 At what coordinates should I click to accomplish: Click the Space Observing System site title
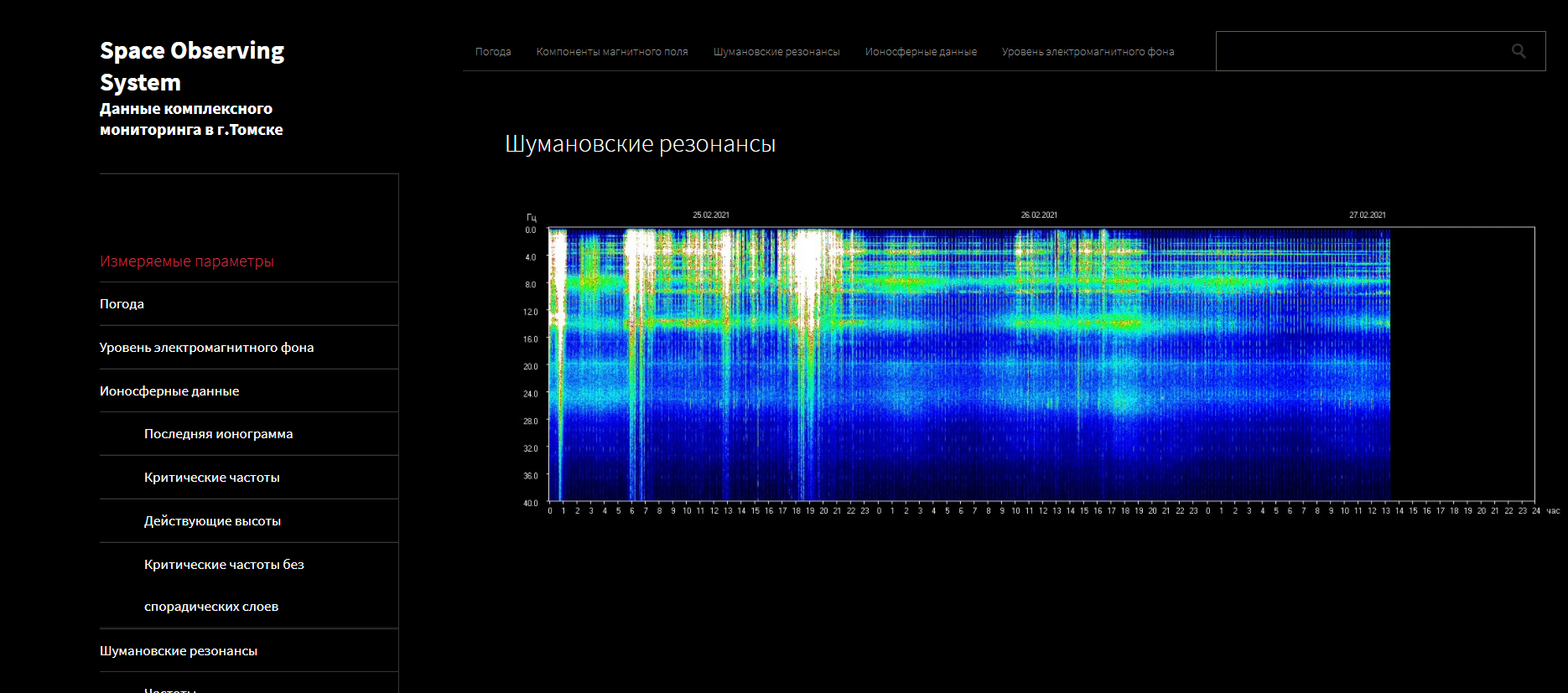192,66
